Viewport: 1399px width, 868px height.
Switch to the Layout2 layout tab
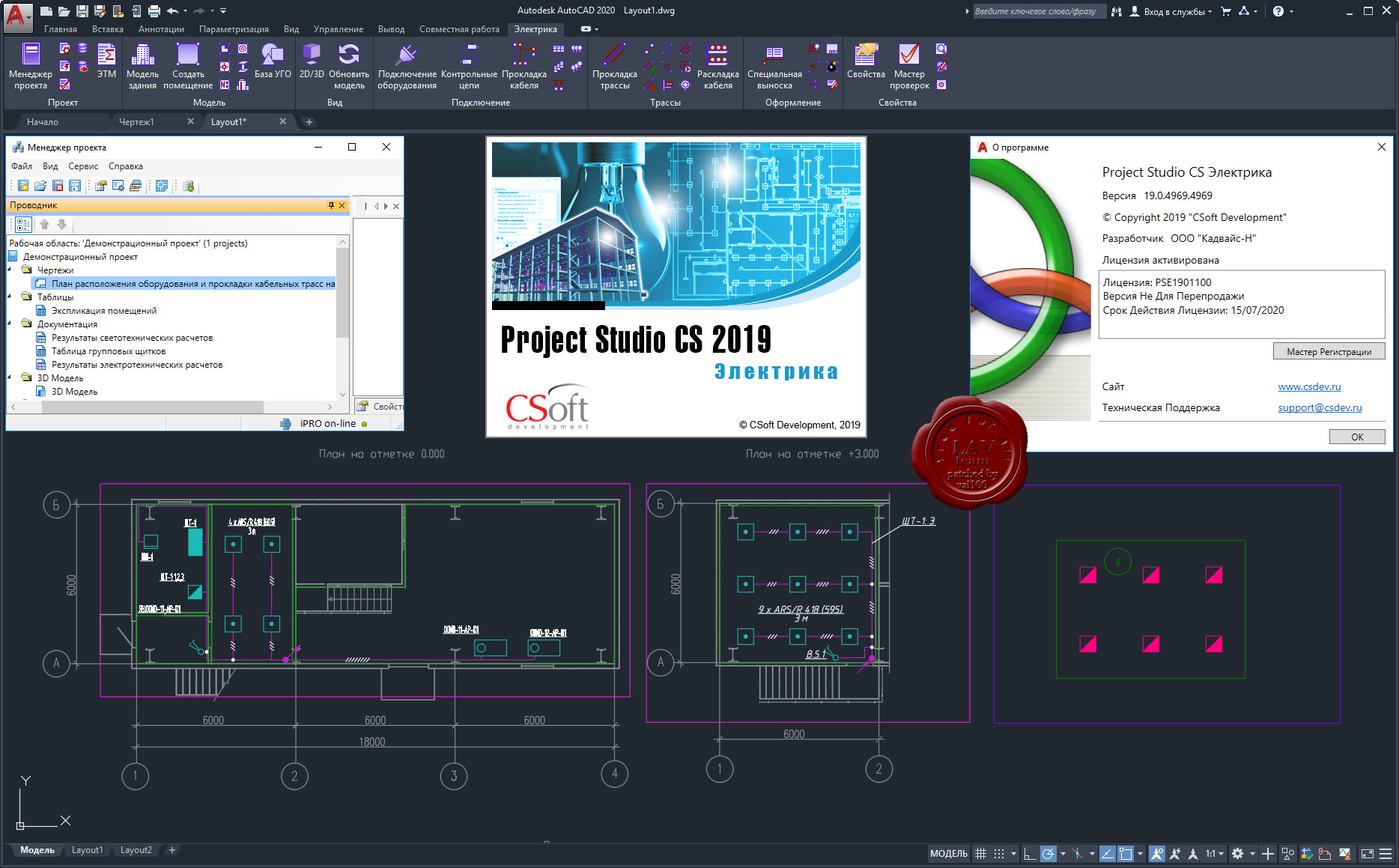click(x=136, y=850)
